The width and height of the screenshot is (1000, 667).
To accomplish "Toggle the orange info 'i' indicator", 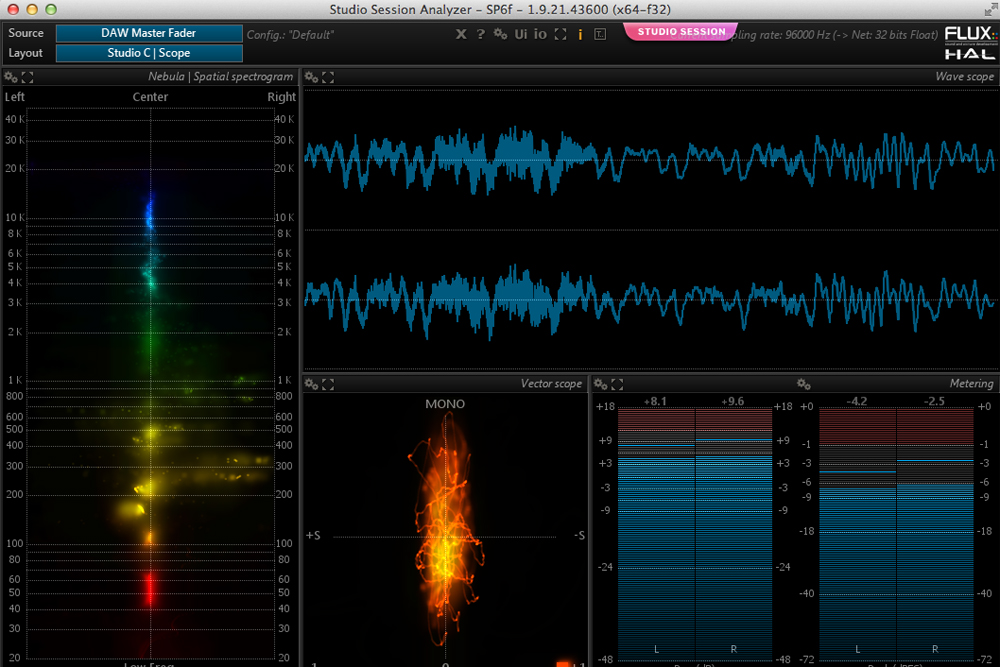I will (580, 34).
